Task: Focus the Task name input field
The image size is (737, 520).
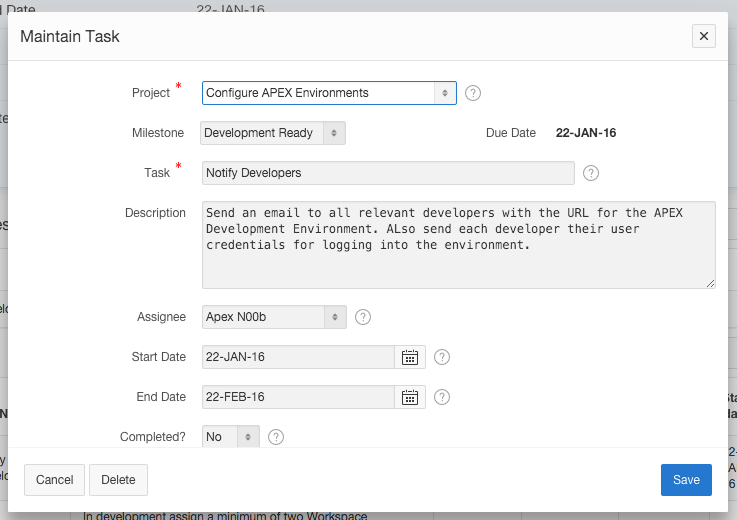Action: pos(388,173)
